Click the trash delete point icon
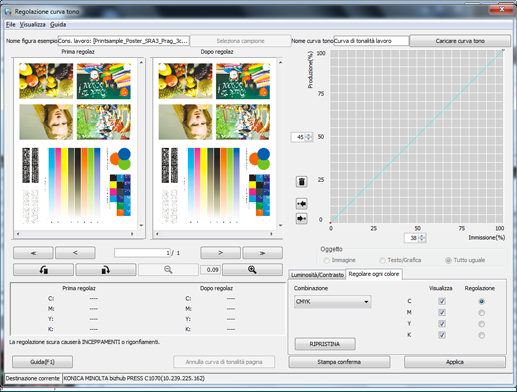The width and height of the screenshot is (517, 392). (301, 182)
